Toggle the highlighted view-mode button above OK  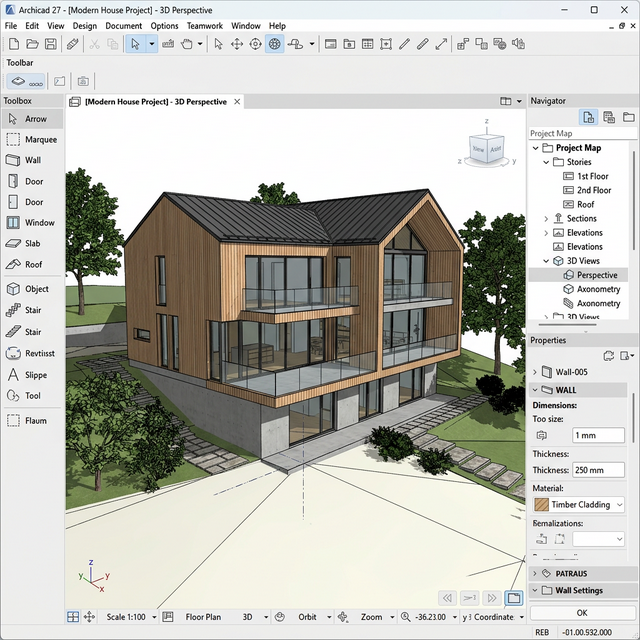513,598
